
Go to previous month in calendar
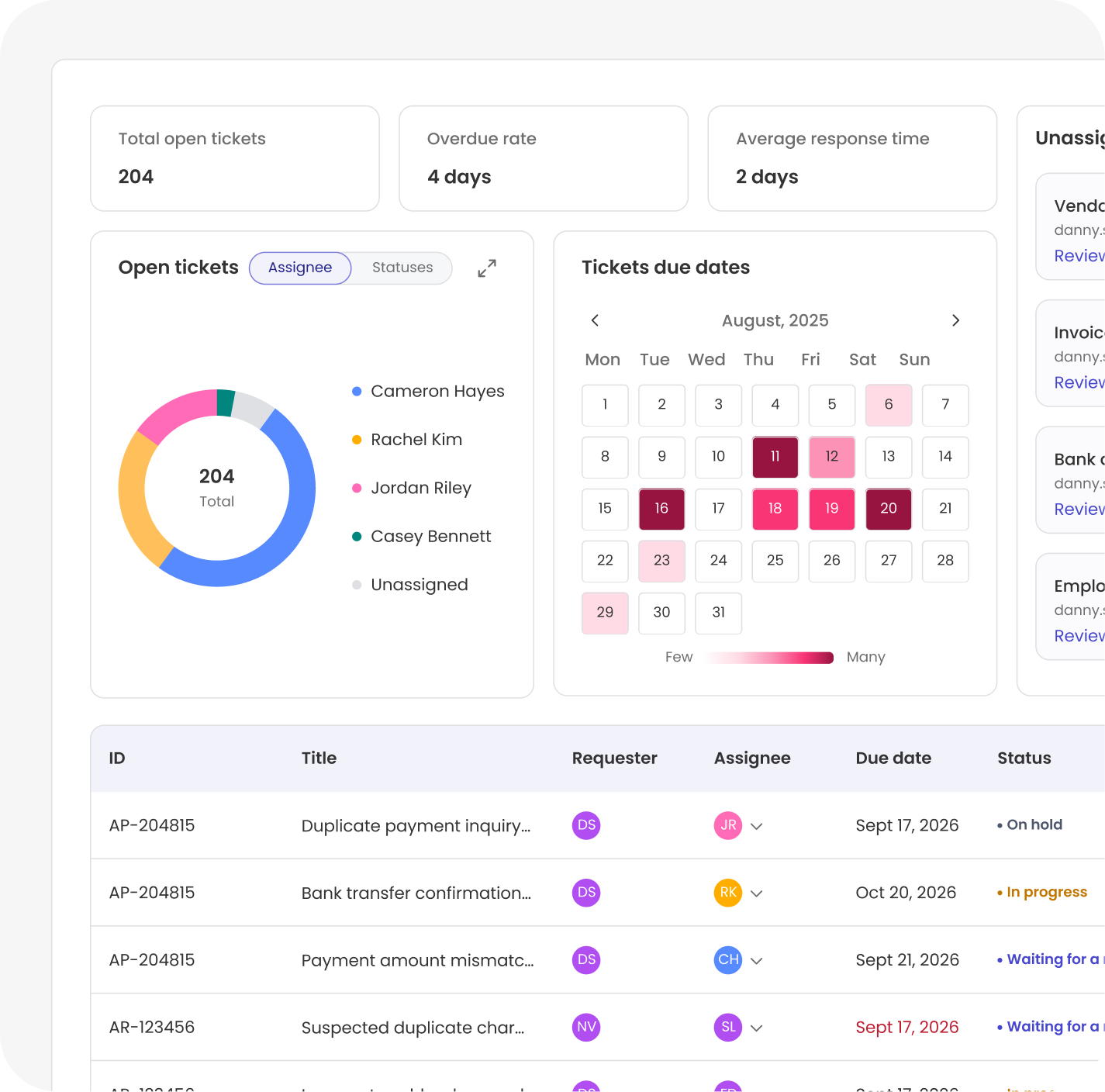pyautogui.click(x=595, y=320)
